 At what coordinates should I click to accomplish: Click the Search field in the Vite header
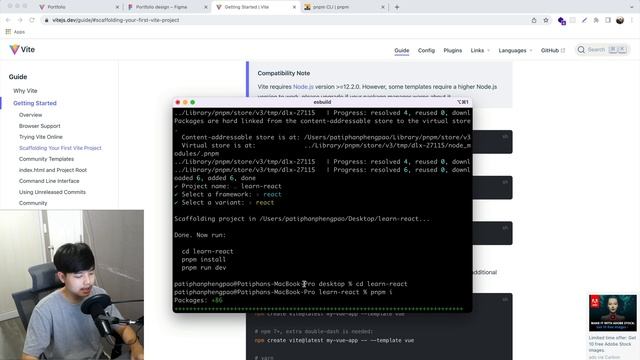pyautogui.click(x=602, y=50)
